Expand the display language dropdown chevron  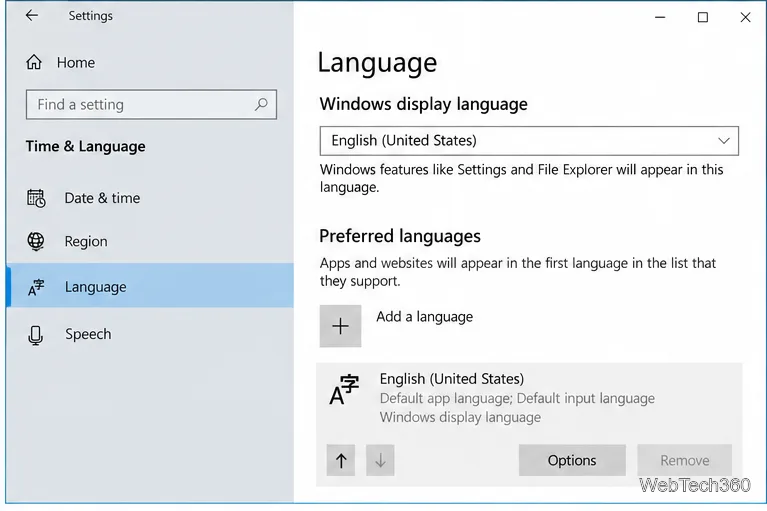click(723, 141)
